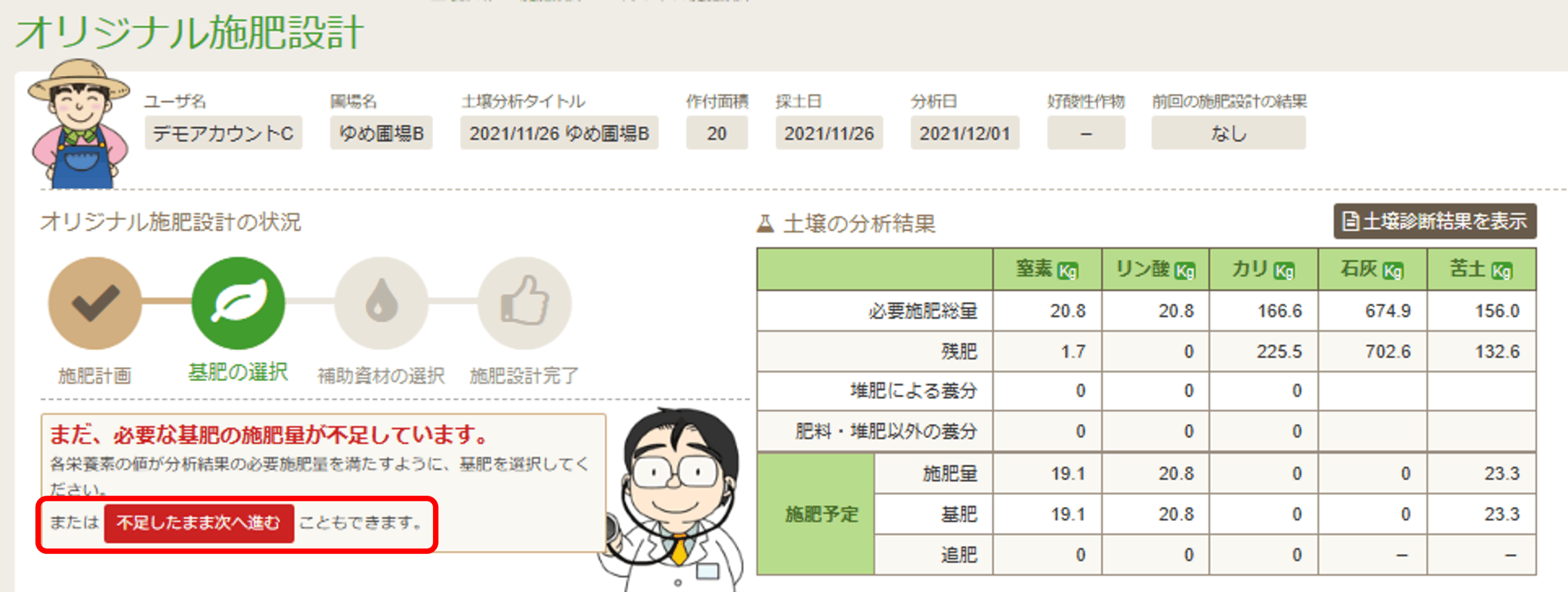Screen dimensions: 1568x592
Task: Click the Kg badge next to 石灰
Action: tap(1392, 271)
